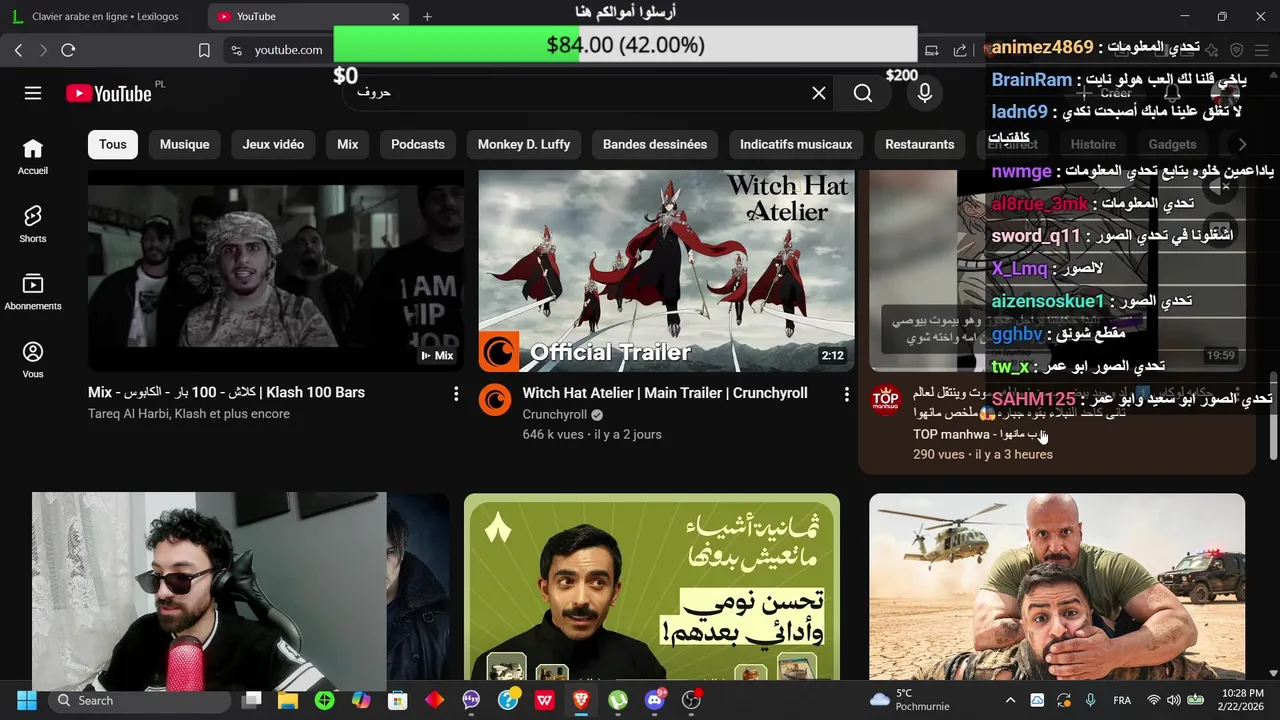The height and width of the screenshot is (720, 1280).
Task: Select the Tous filter chip
Action: click(113, 144)
